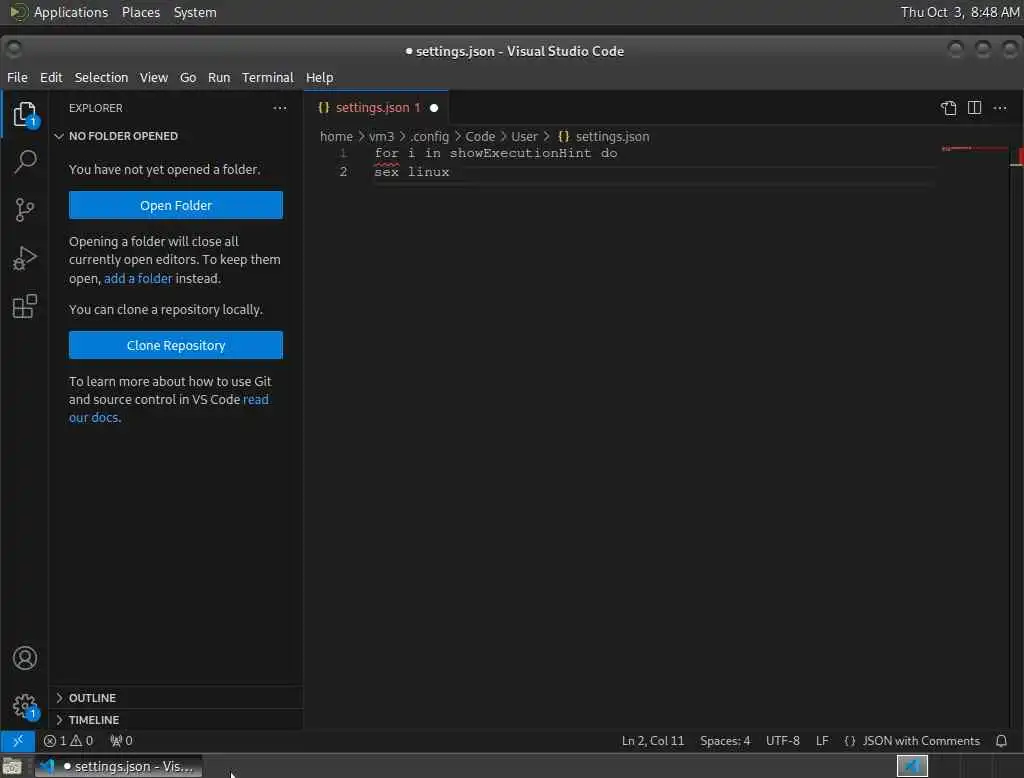This screenshot has width=1024, height=778.
Task: Follow the 'add a folder' link
Action: [138, 278]
